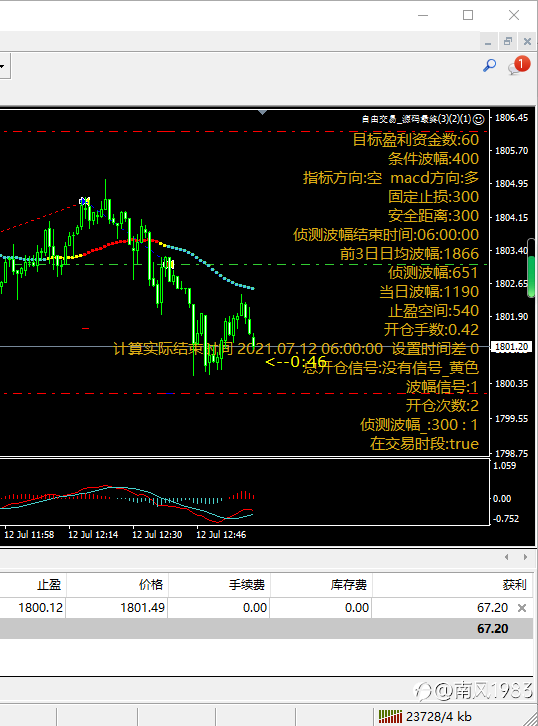This screenshot has height=726, width=538.
Task: Minimize the main application window
Action: (x=423, y=15)
